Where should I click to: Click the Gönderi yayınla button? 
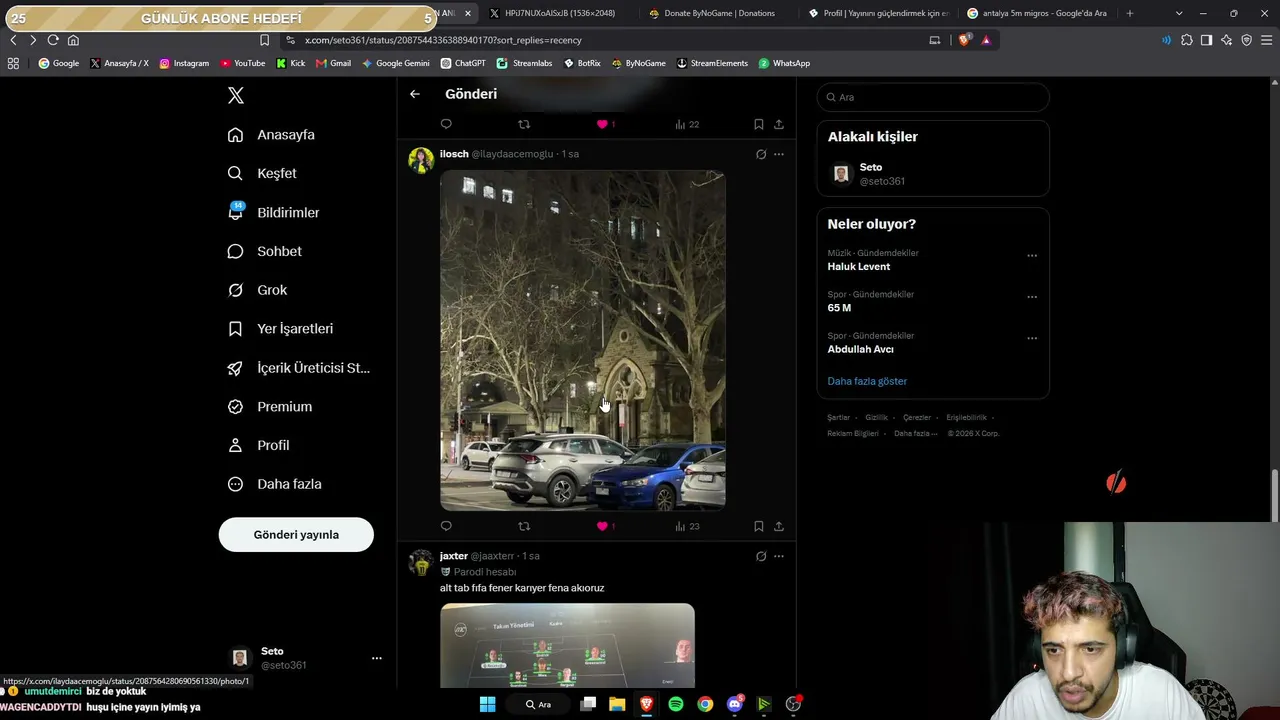pyautogui.click(x=296, y=535)
